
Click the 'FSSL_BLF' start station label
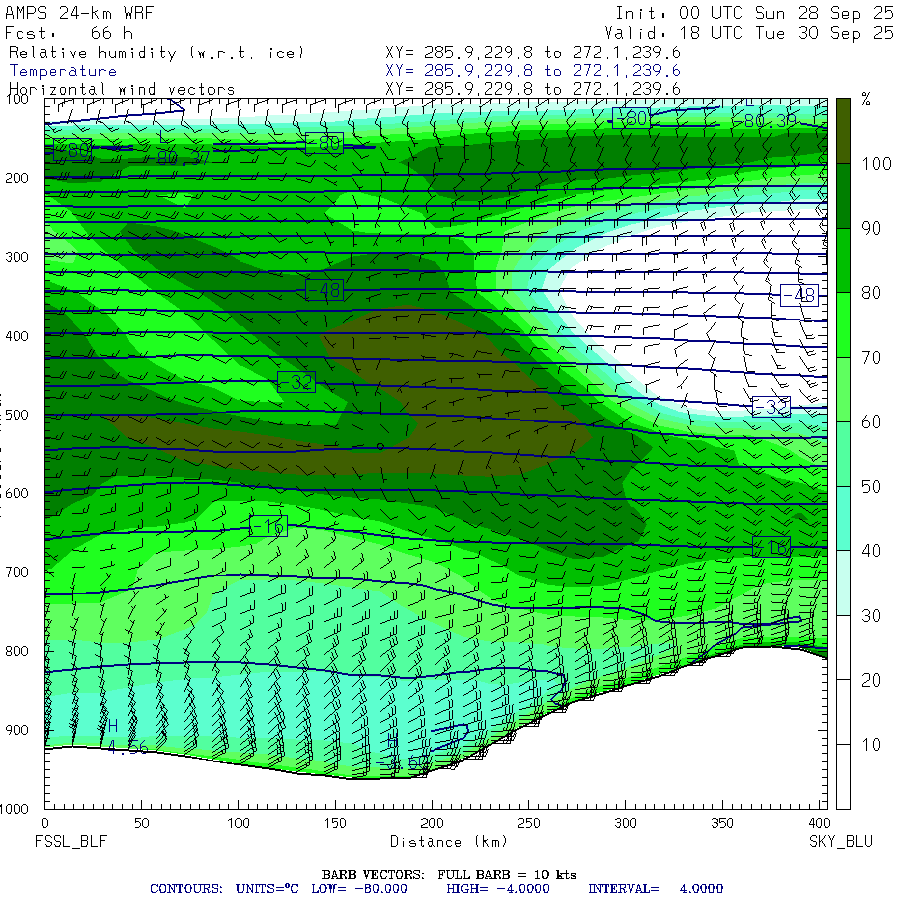point(71,841)
